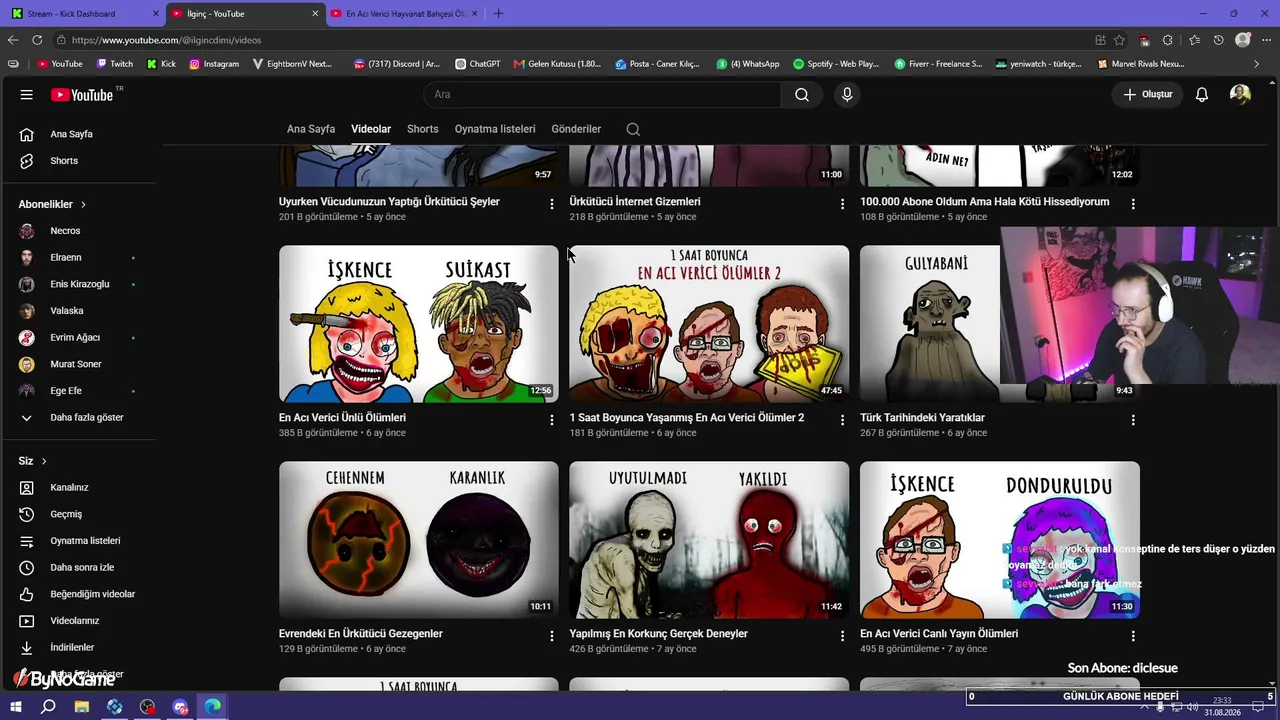
Task: Switch to En Acı Verici Hayvanat Bahçesi tab
Action: coord(404,13)
